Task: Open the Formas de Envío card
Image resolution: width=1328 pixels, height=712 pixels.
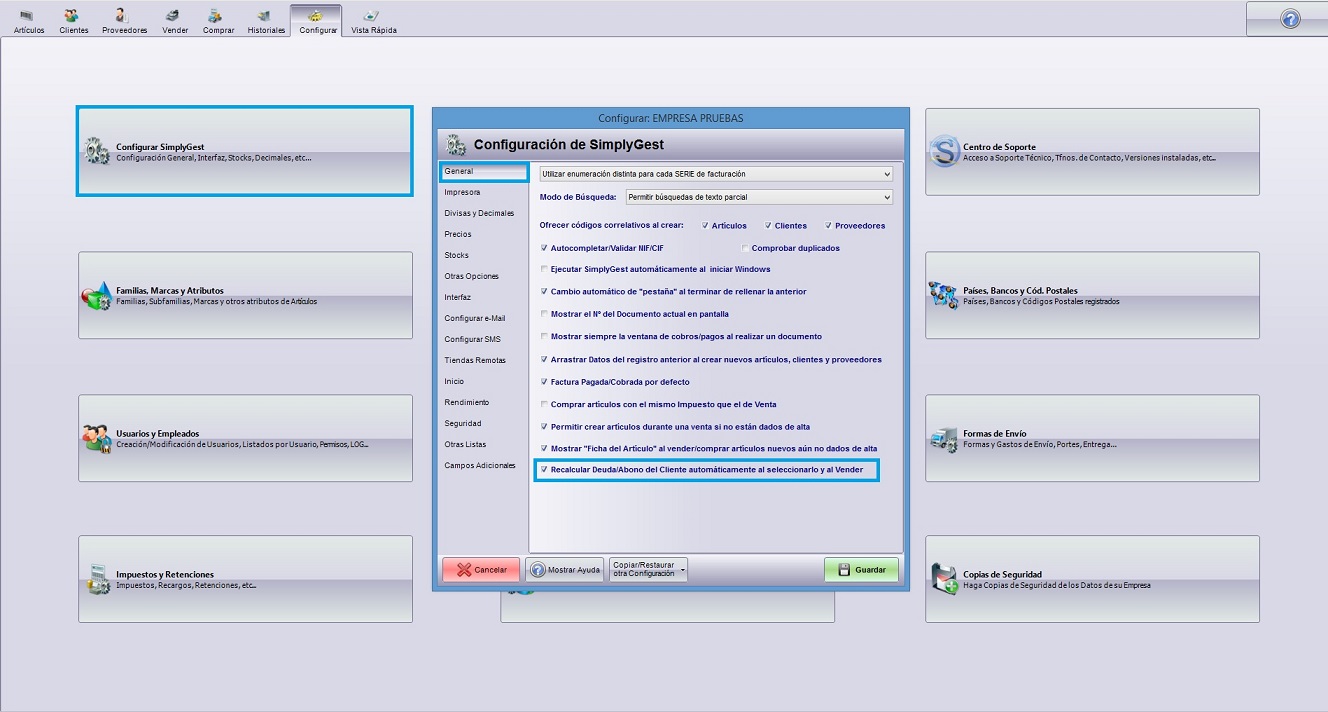Action: [x=1092, y=438]
